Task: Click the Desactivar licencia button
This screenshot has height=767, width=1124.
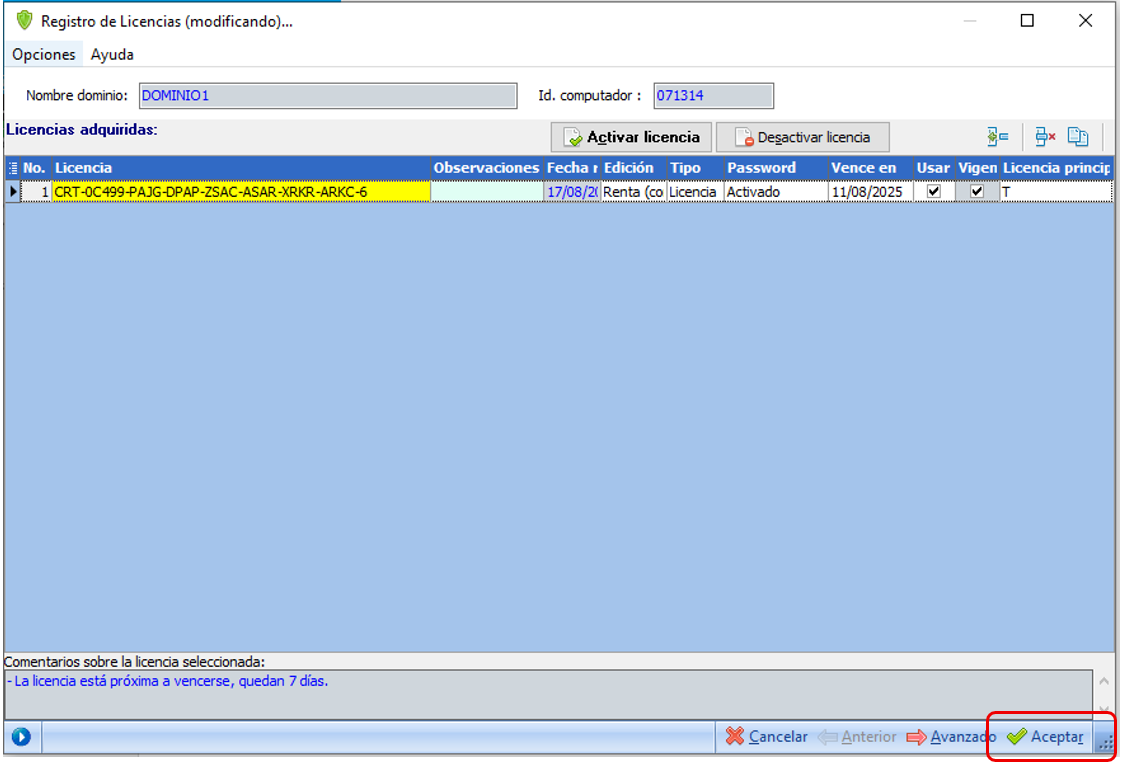Action: click(802, 137)
